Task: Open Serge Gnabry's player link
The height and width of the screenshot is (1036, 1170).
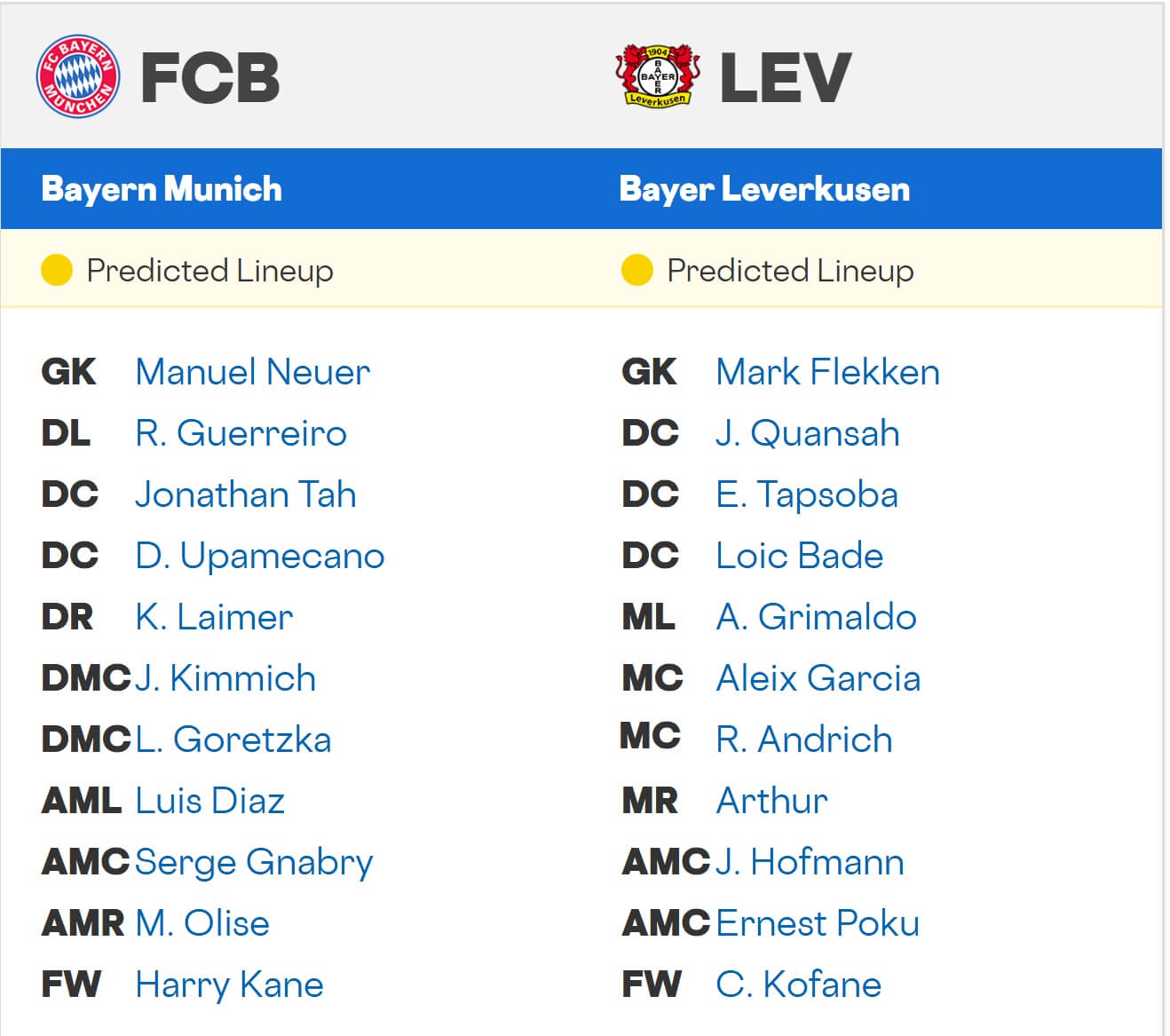Action: pyautogui.click(x=254, y=862)
